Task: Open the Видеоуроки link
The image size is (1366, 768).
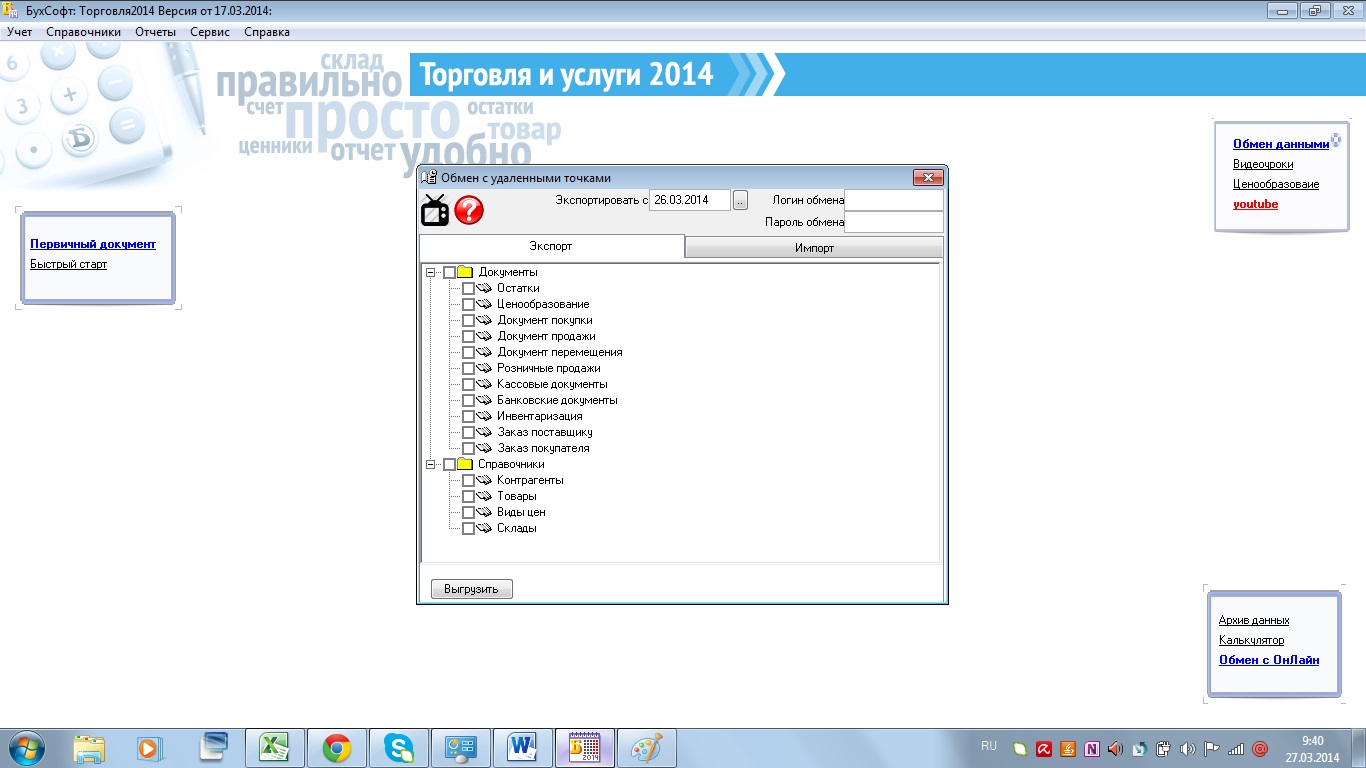Action: (x=1262, y=164)
